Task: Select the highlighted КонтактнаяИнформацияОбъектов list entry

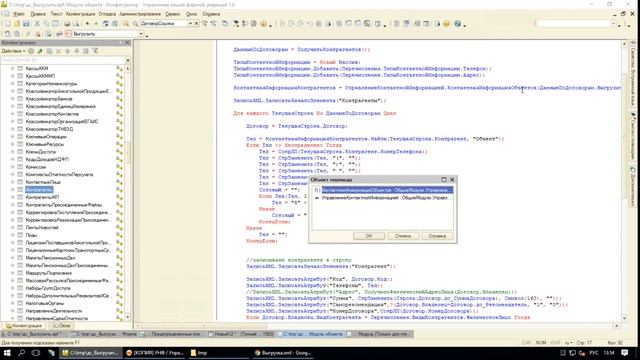Action: 383,190
